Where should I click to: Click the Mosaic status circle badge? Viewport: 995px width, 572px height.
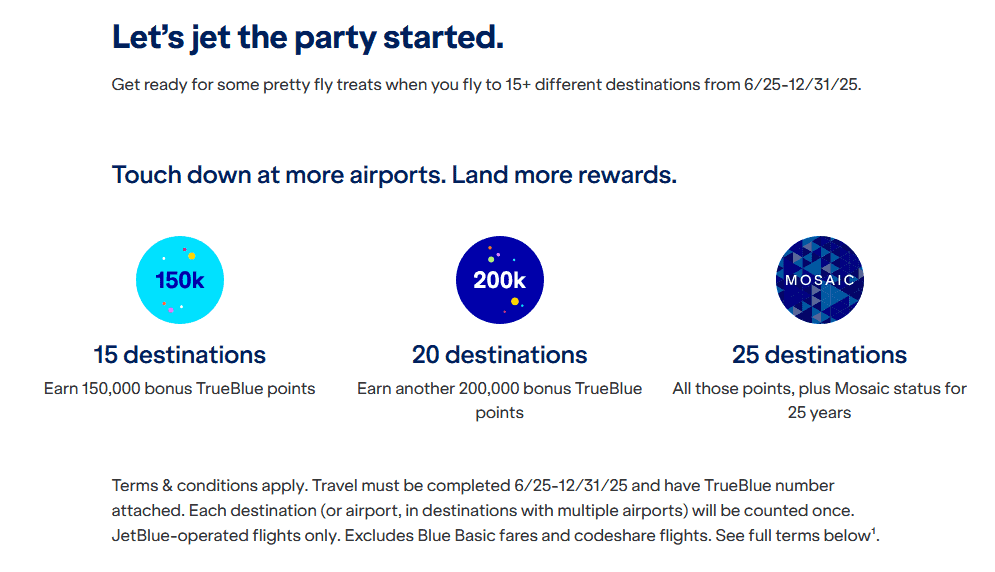click(x=819, y=281)
